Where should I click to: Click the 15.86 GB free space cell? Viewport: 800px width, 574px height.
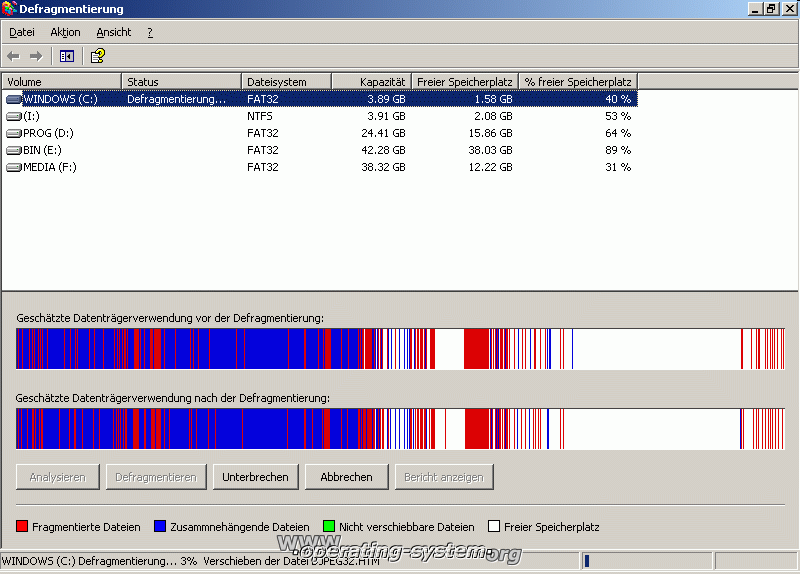click(x=490, y=133)
